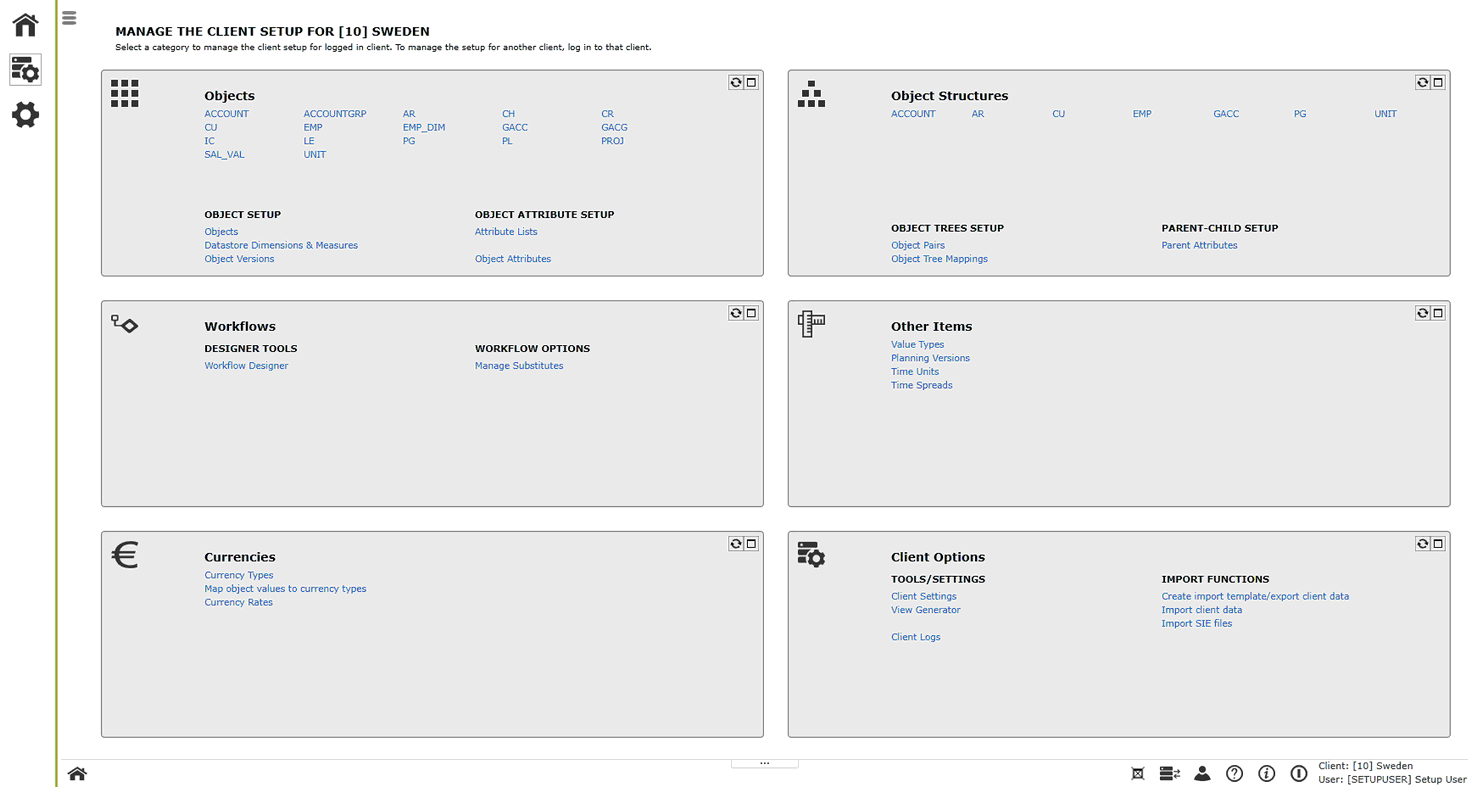Click the data transfer icon in the status bar
This screenshot has height=793, width=1472.
pyautogui.click(x=1169, y=773)
